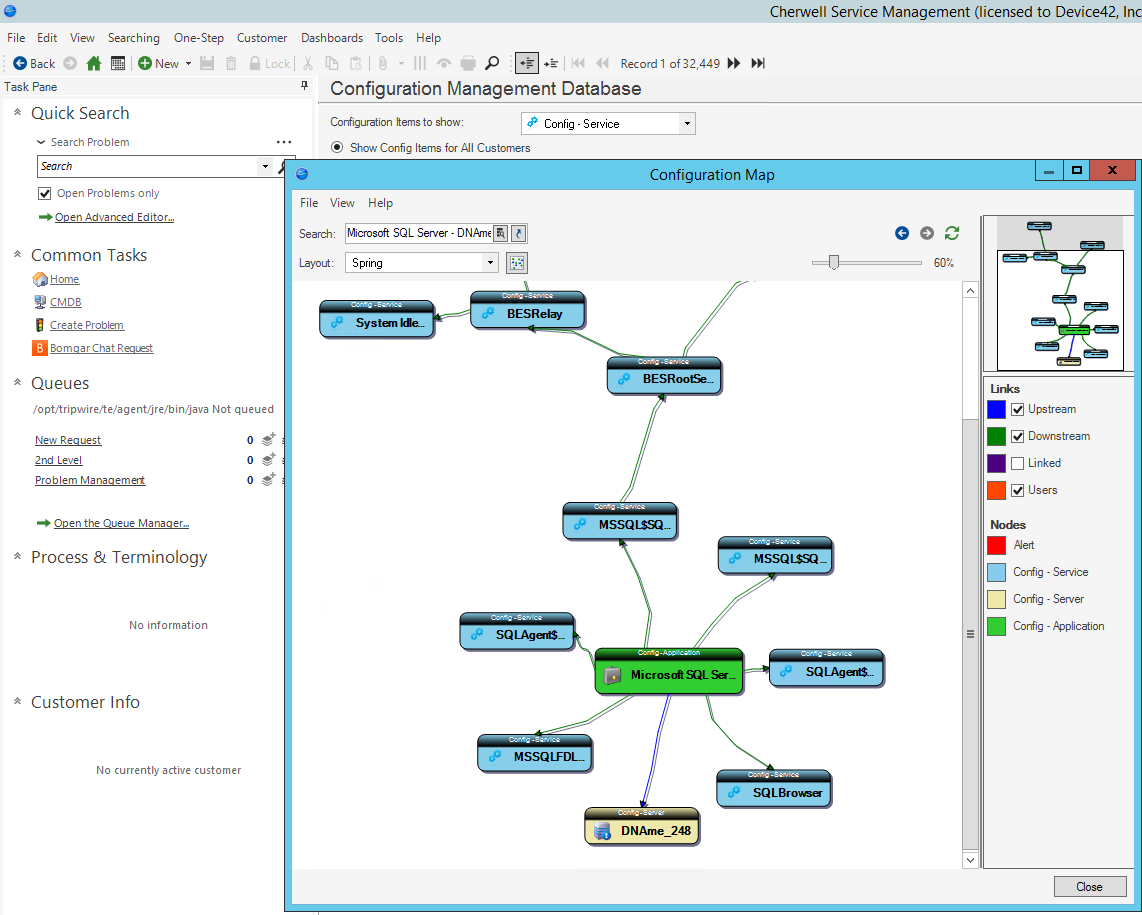Navigate back in Configuration Map

coord(902,233)
